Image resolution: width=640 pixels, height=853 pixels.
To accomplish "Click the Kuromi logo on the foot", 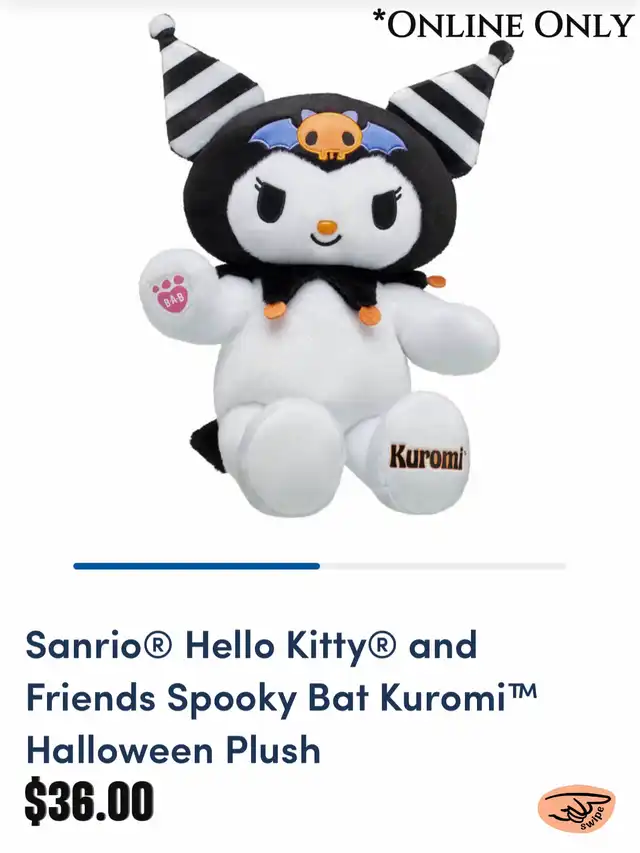I will 428,458.
